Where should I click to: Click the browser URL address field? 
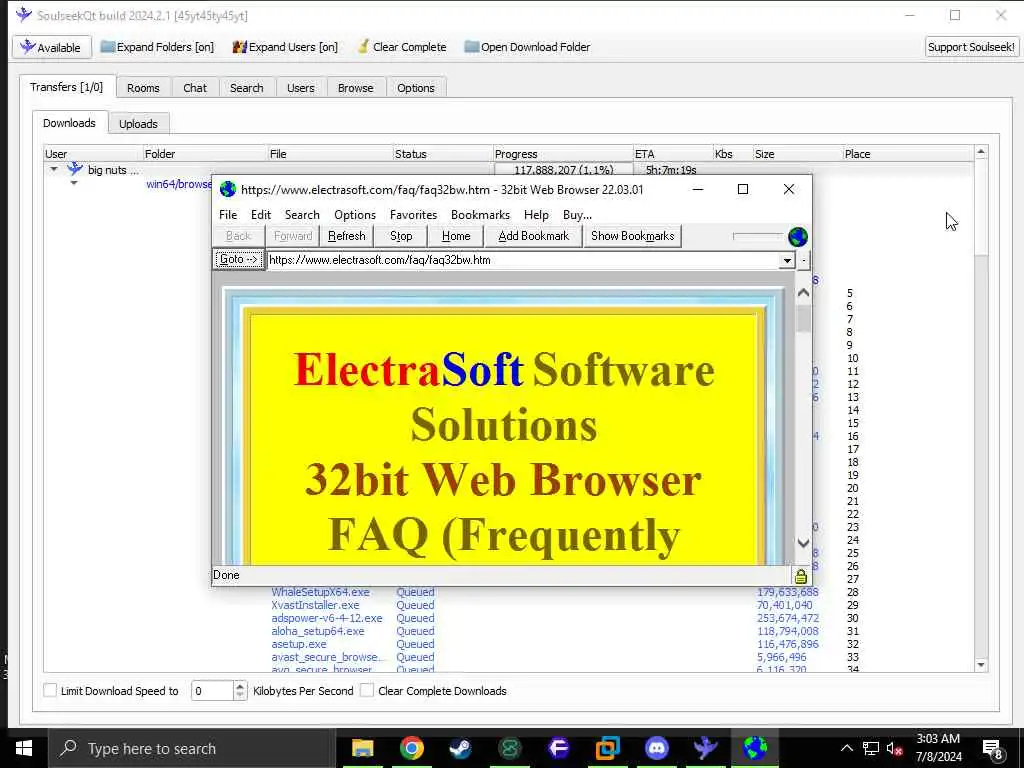click(524, 260)
